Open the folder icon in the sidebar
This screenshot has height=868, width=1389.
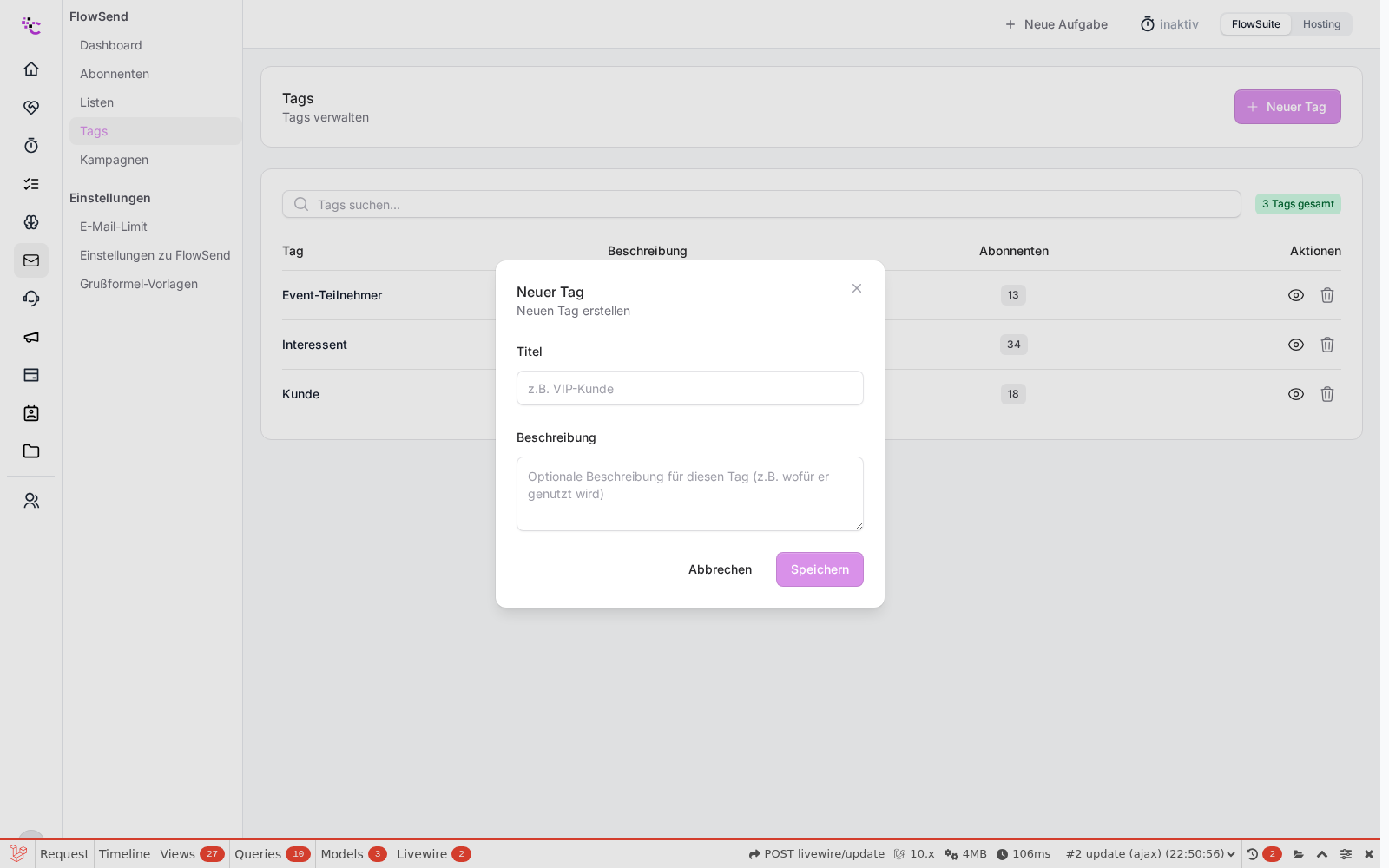click(31, 451)
